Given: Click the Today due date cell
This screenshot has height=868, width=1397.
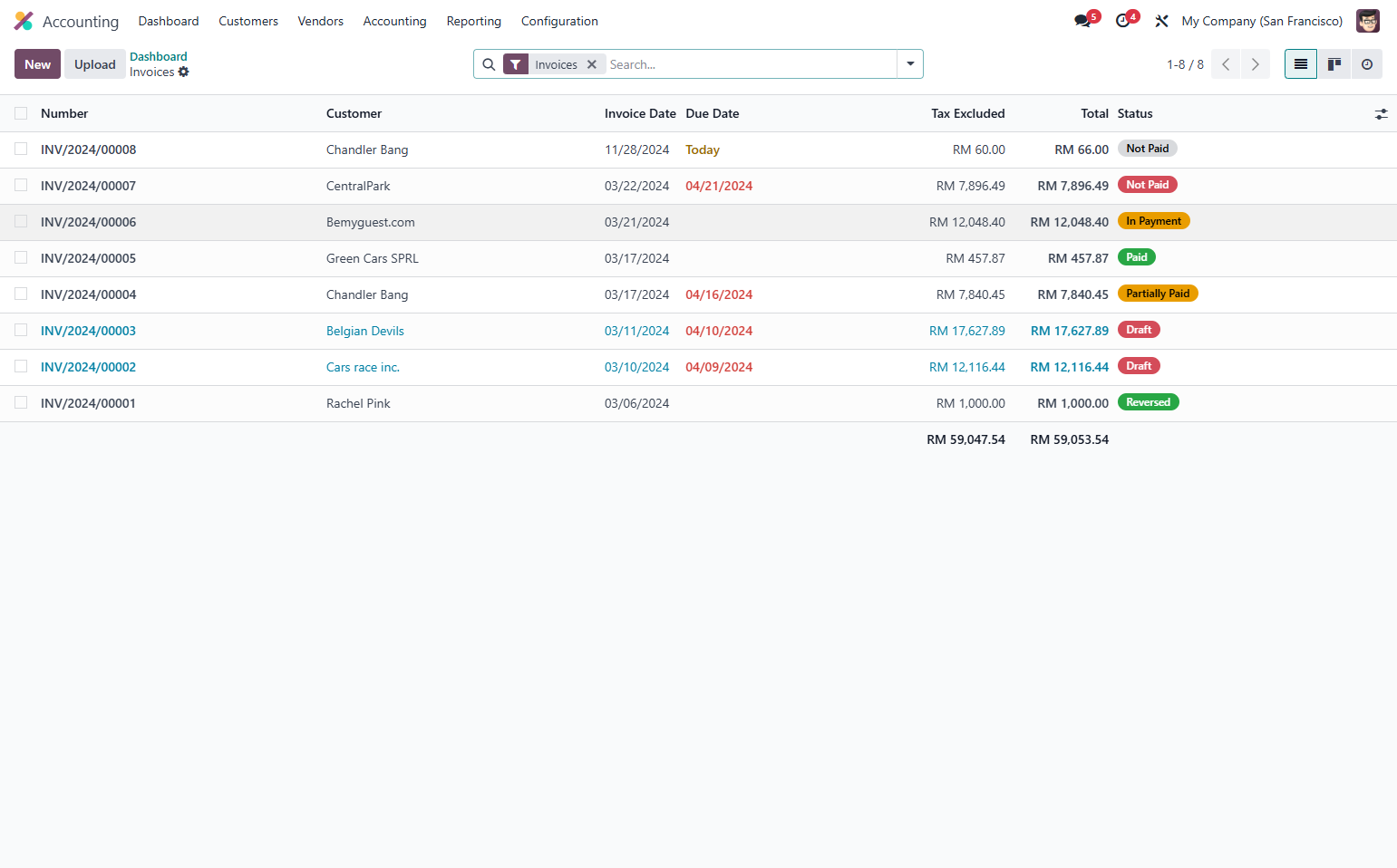Looking at the screenshot, I should (x=703, y=149).
